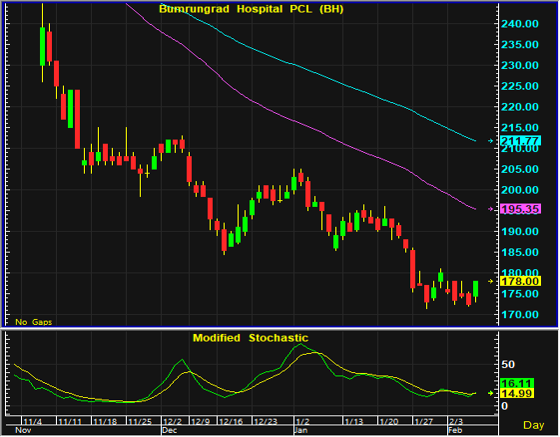Click the yellow 178.00 last price tag
560x437 pixels.
521,281
